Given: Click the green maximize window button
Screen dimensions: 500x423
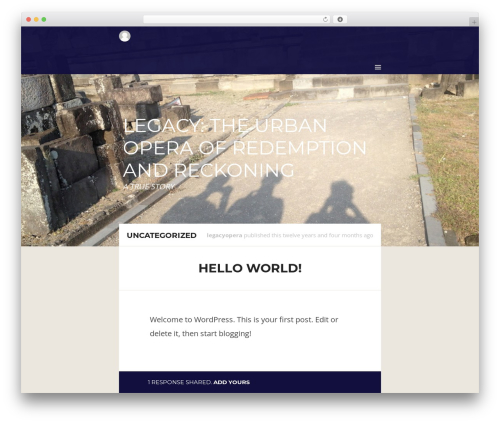Looking at the screenshot, I should [x=44, y=20].
